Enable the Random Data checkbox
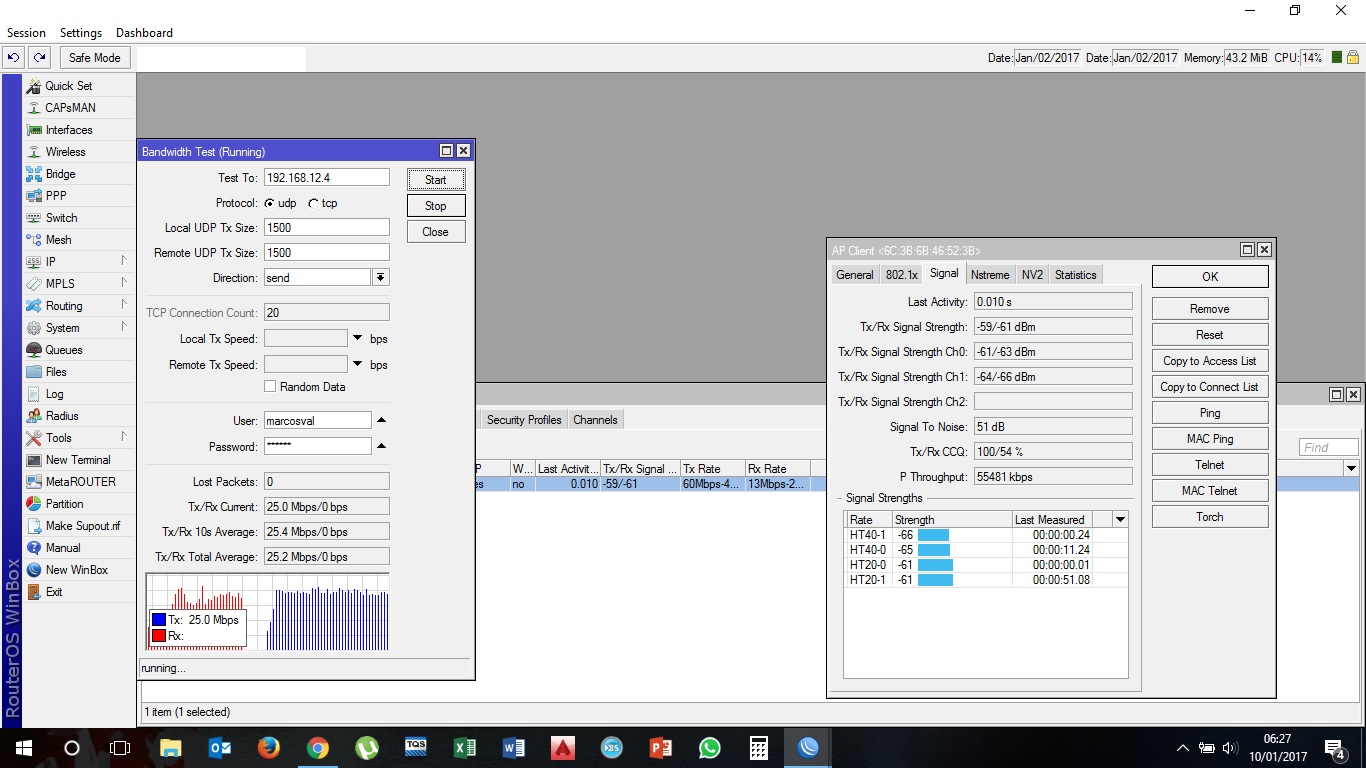 click(270, 387)
